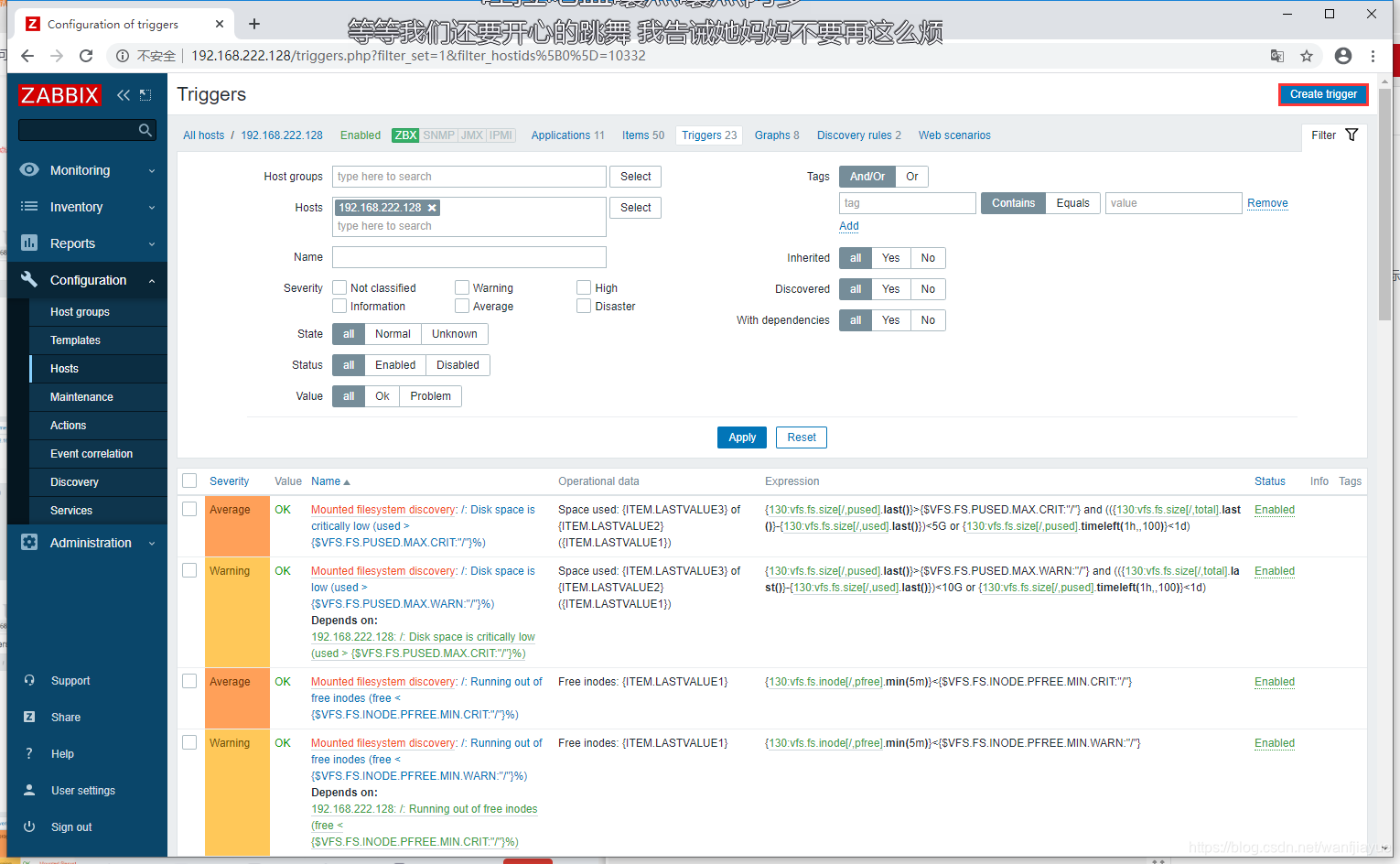Click the Support headset icon
Image resolution: width=1400 pixels, height=864 pixels.
pos(29,680)
